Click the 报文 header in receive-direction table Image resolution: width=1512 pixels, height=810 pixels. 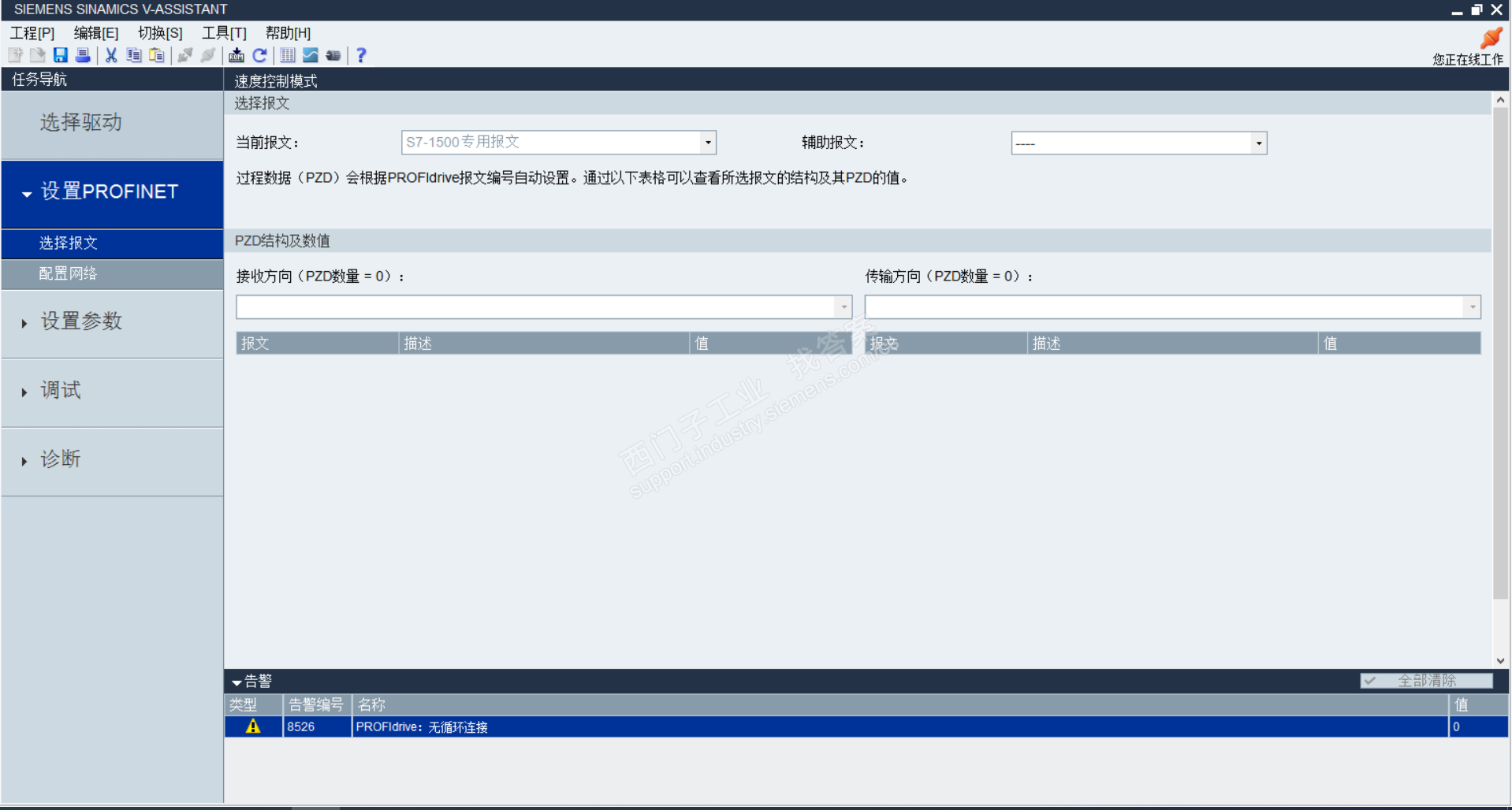tap(317, 344)
